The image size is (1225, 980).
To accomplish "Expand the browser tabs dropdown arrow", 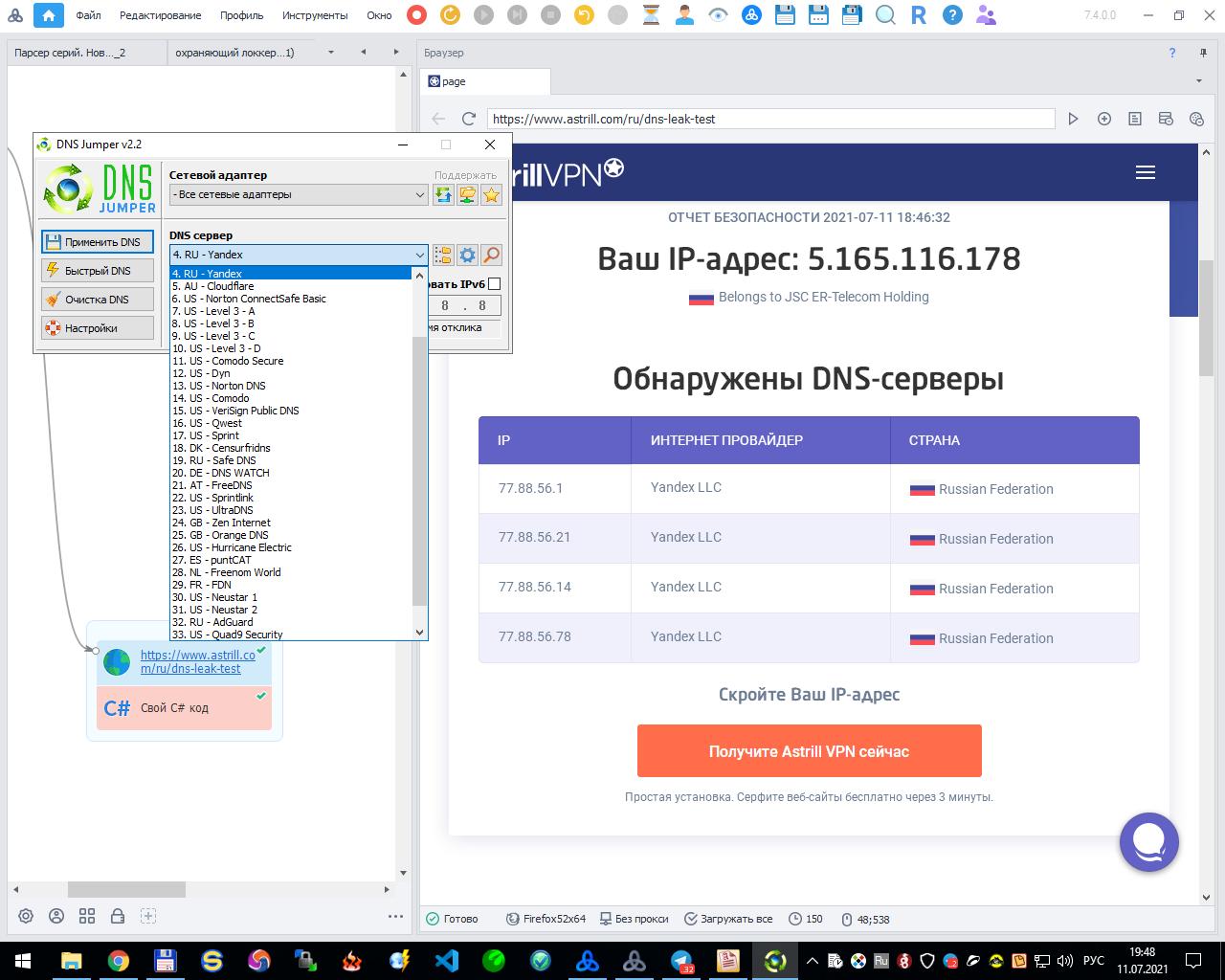I will tap(1199, 81).
